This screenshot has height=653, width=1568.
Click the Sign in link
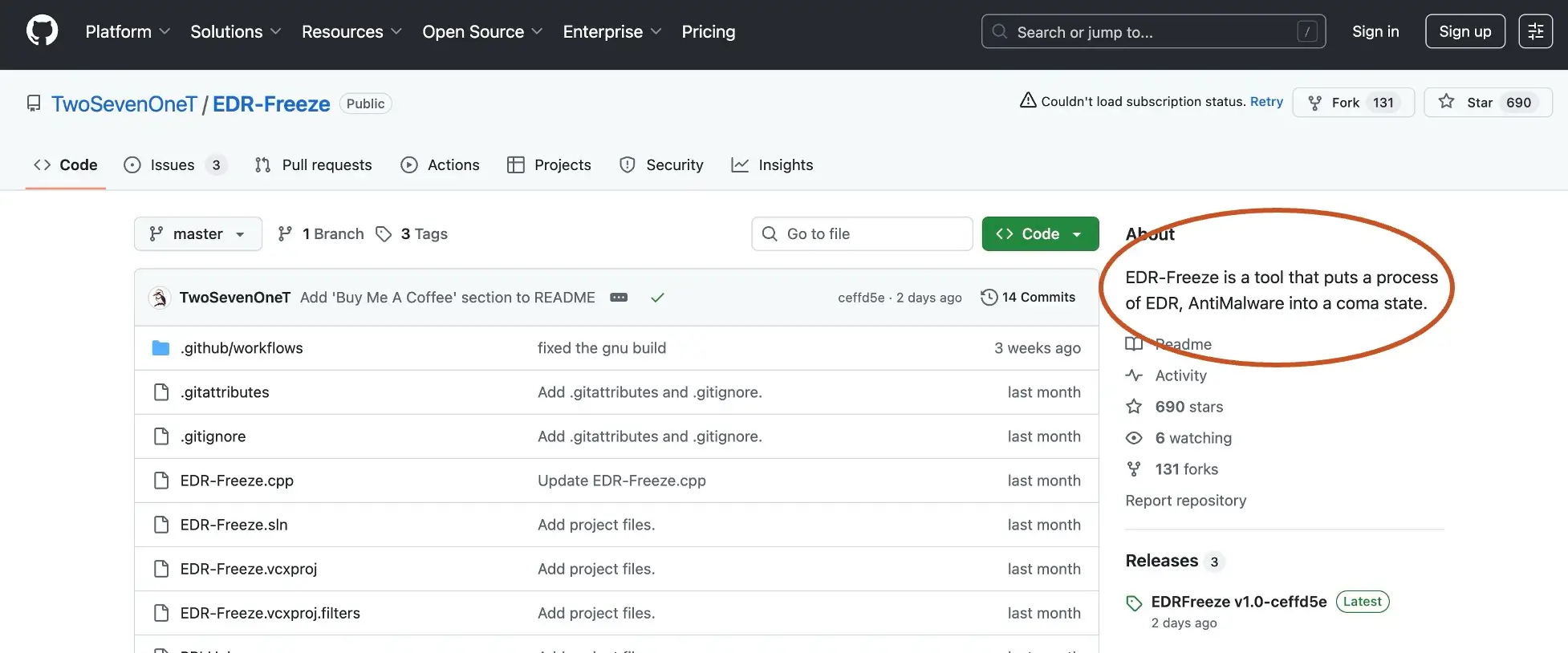tap(1375, 31)
